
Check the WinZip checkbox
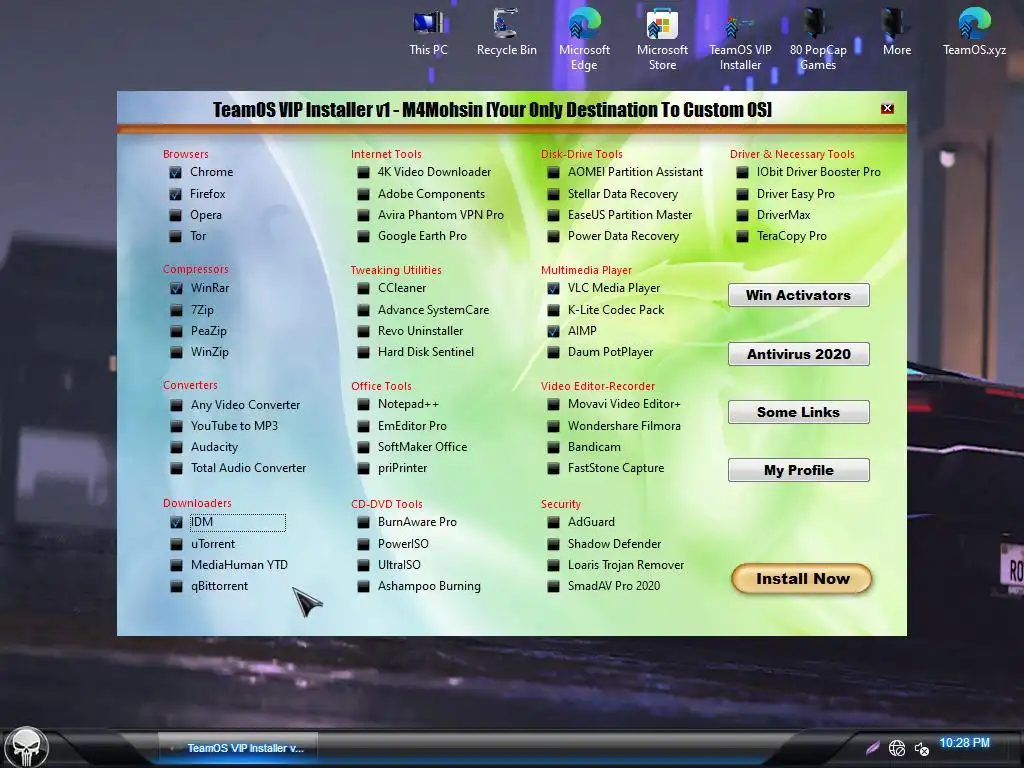pos(176,352)
